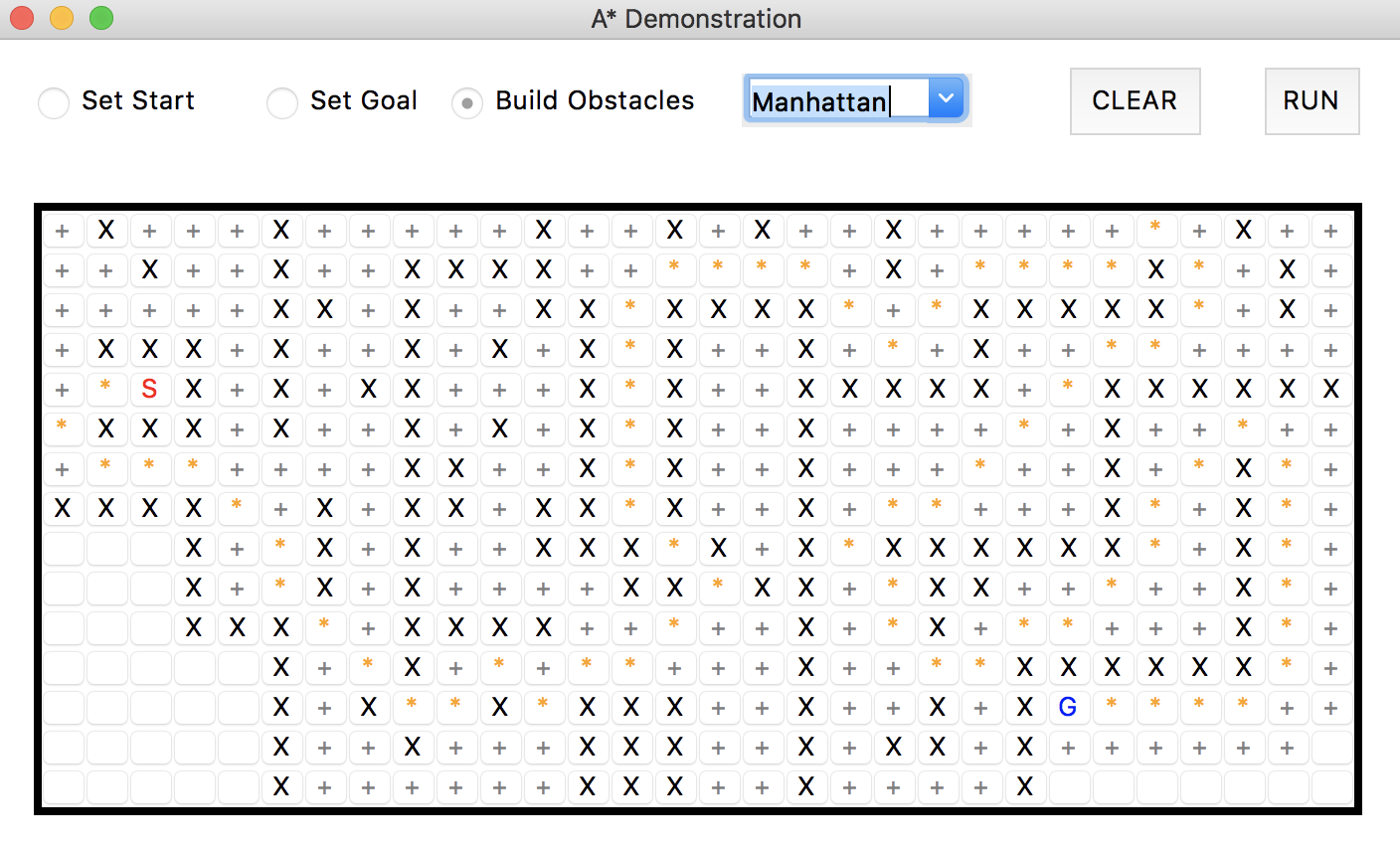
Task: Click an X obstacle in the bottom grid row
Action: pyautogui.click(x=281, y=786)
